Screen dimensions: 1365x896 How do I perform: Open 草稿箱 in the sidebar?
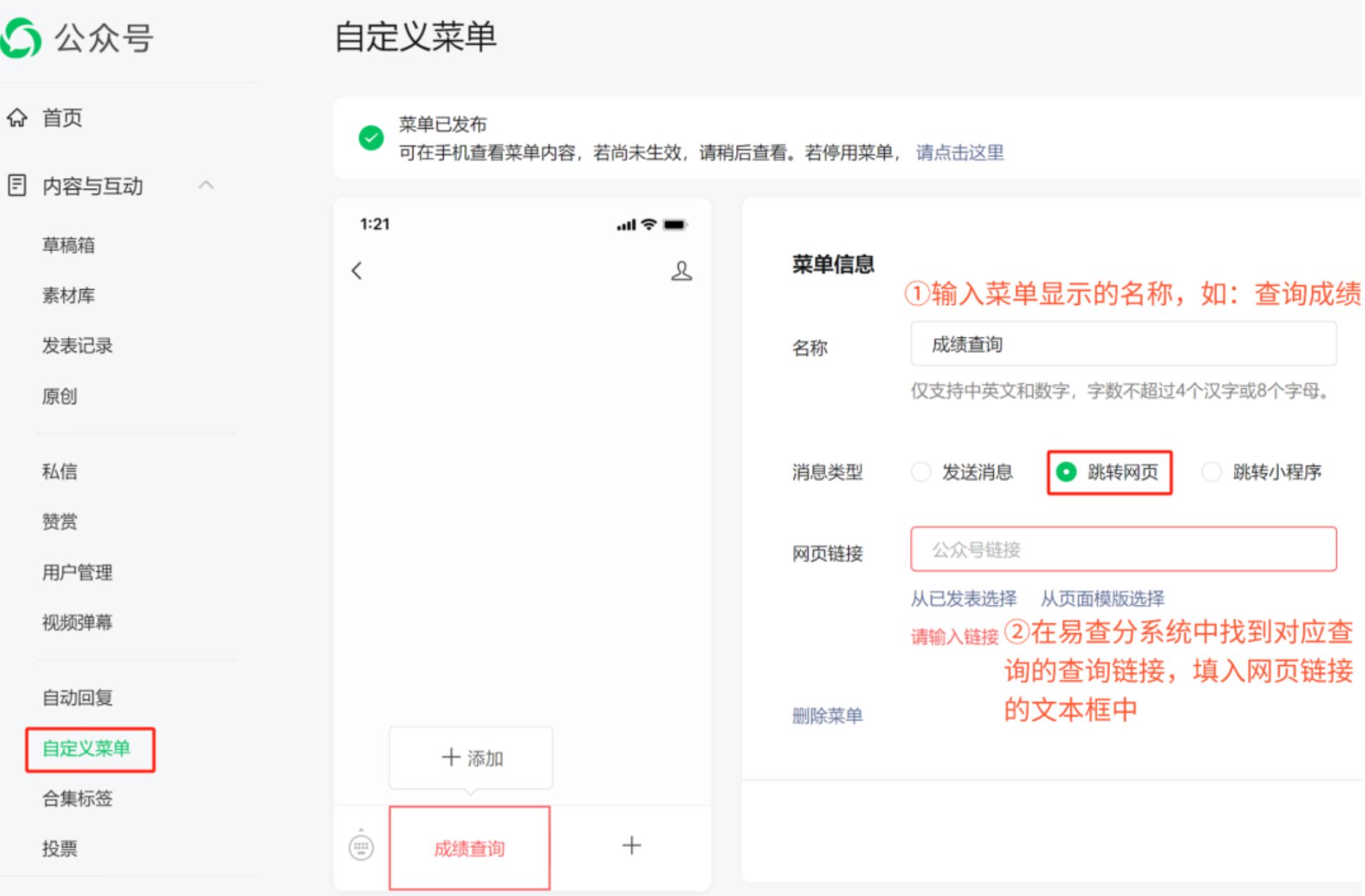68,245
